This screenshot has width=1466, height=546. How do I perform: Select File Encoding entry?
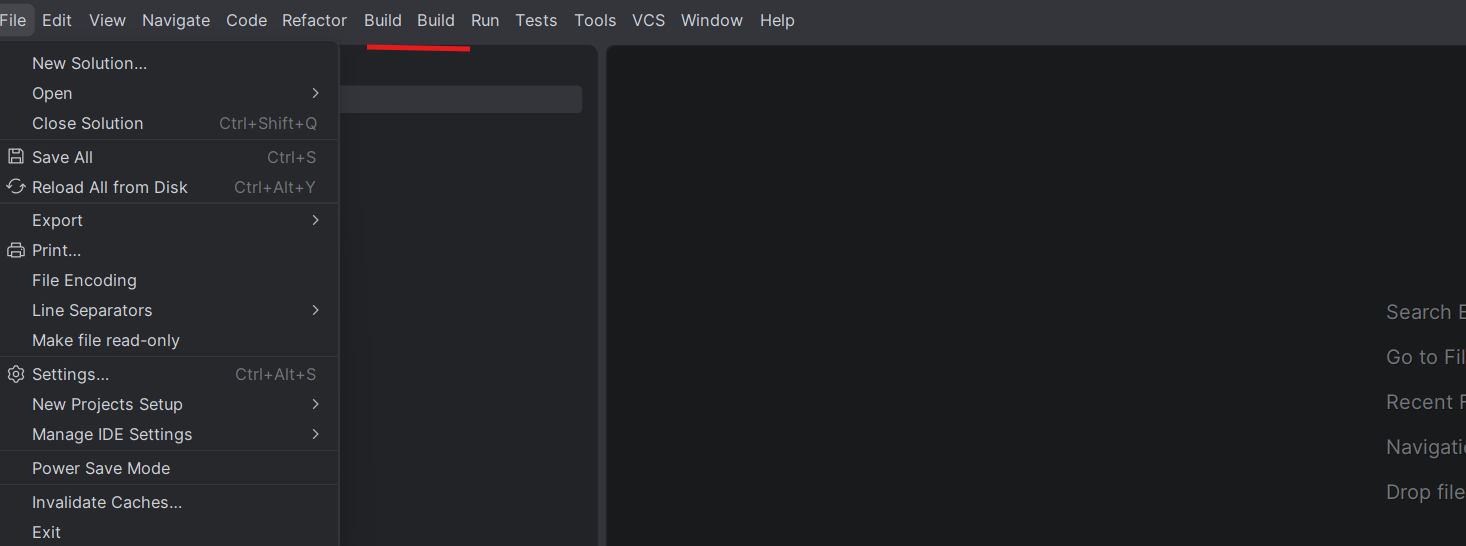pos(169,280)
